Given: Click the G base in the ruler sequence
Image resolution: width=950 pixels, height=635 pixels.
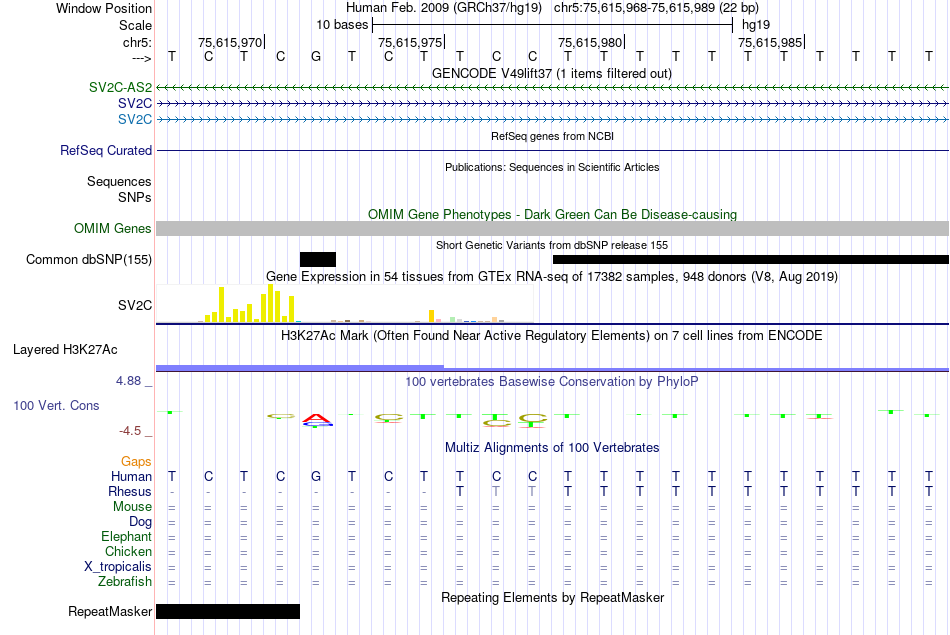Looking at the screenshot, I should (x=316, y=57).
